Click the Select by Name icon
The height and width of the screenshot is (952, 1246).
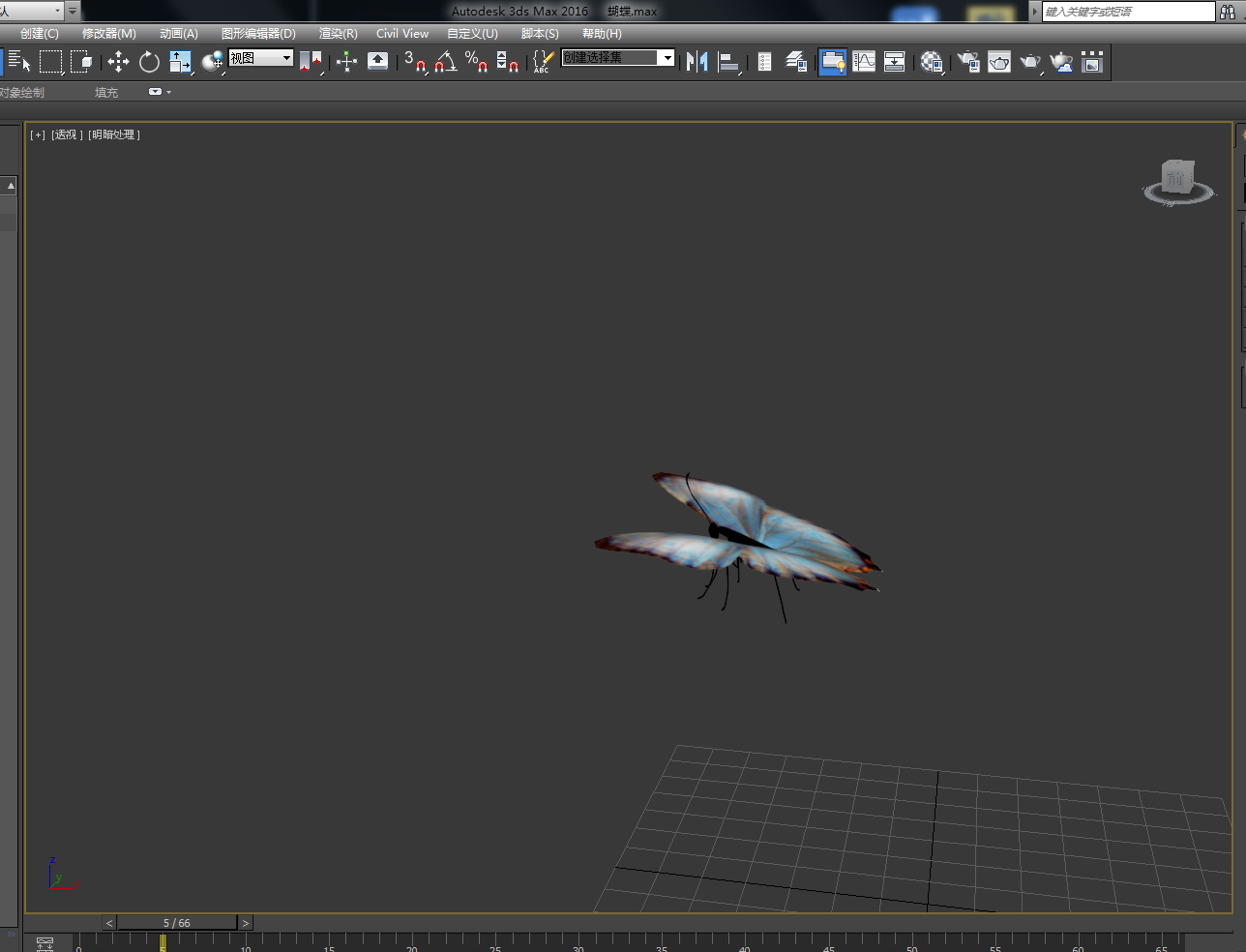coord(18,62)
